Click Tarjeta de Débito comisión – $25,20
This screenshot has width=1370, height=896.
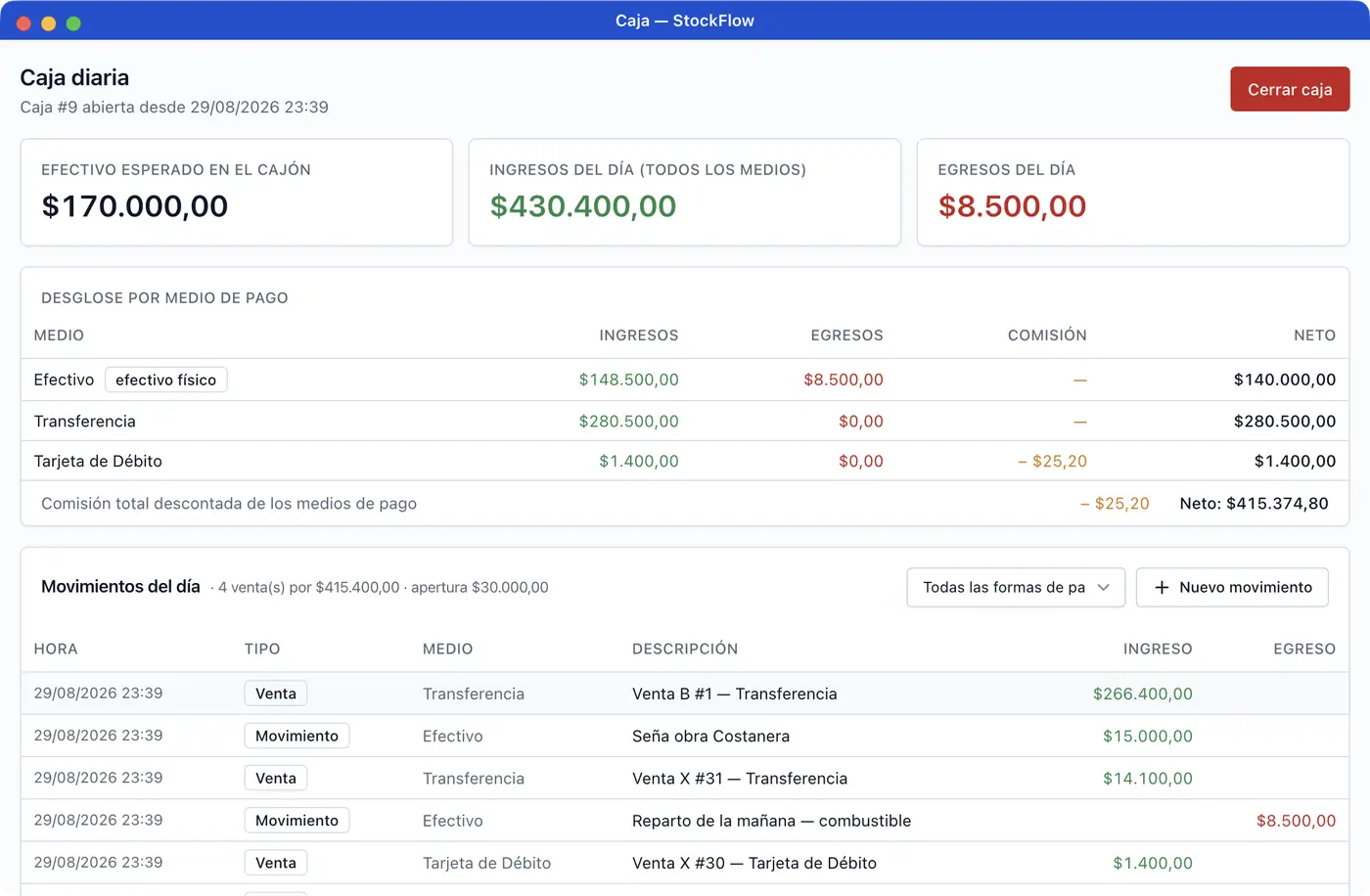pos(1052,461)
